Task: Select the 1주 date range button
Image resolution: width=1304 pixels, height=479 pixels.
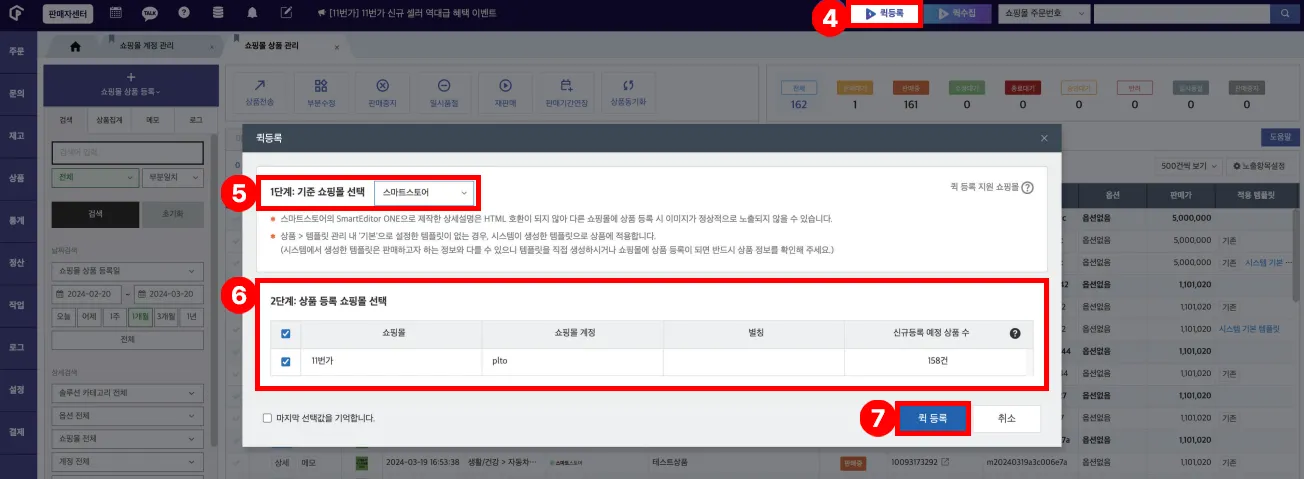Action: coord(115,317)
